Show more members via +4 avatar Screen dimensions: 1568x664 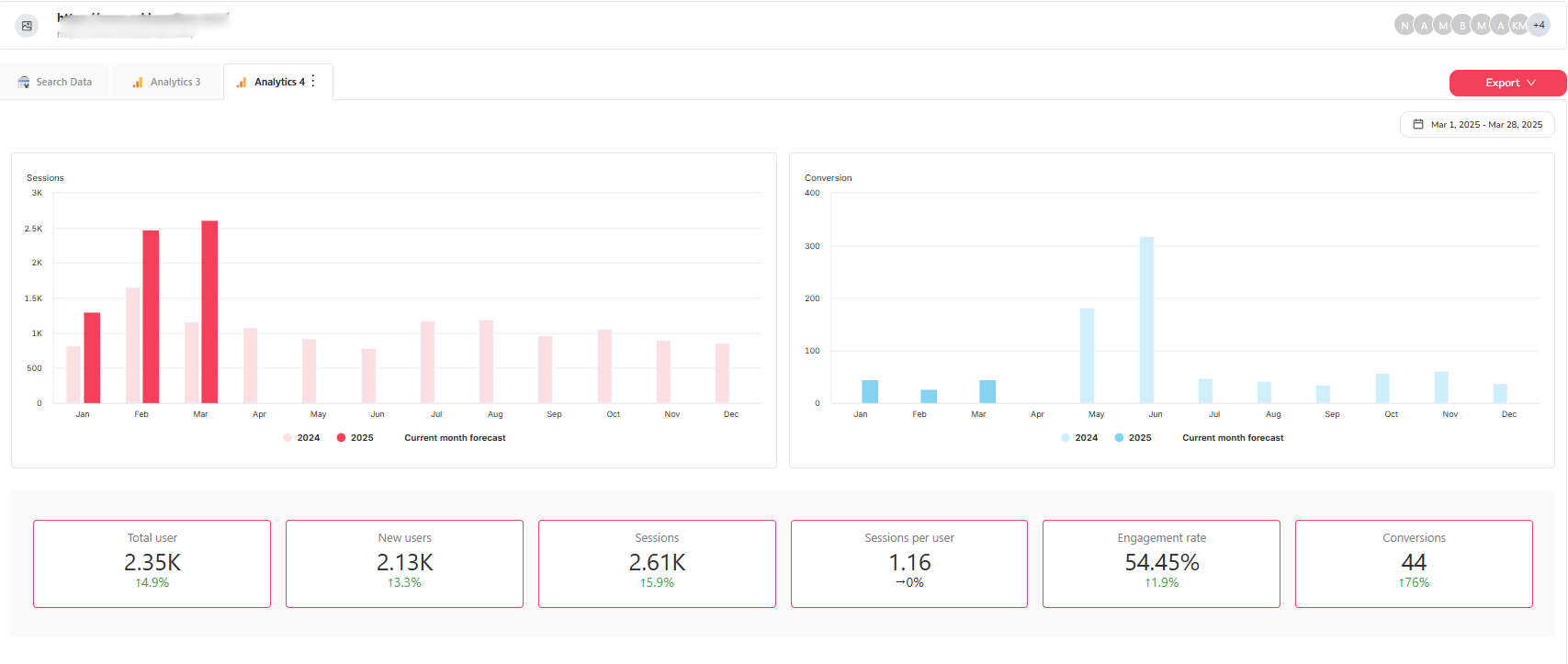click(x=1539, y=25)
